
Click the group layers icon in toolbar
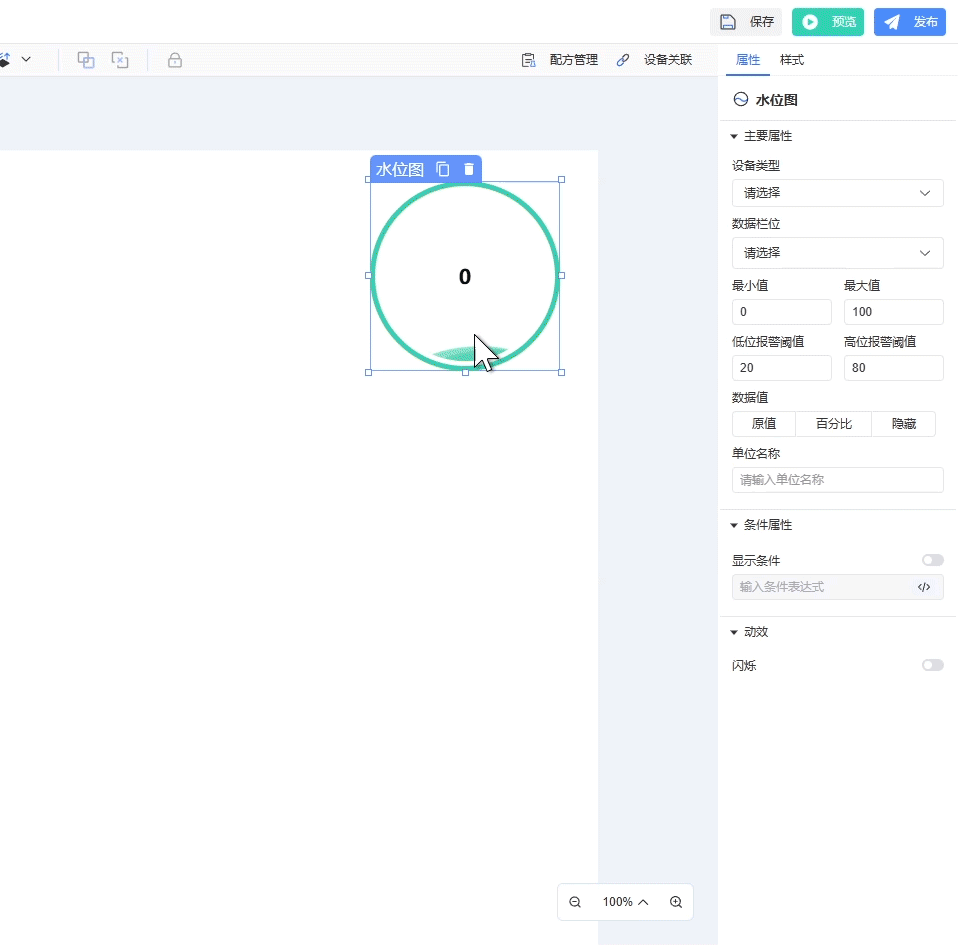(x=86, y=60)
